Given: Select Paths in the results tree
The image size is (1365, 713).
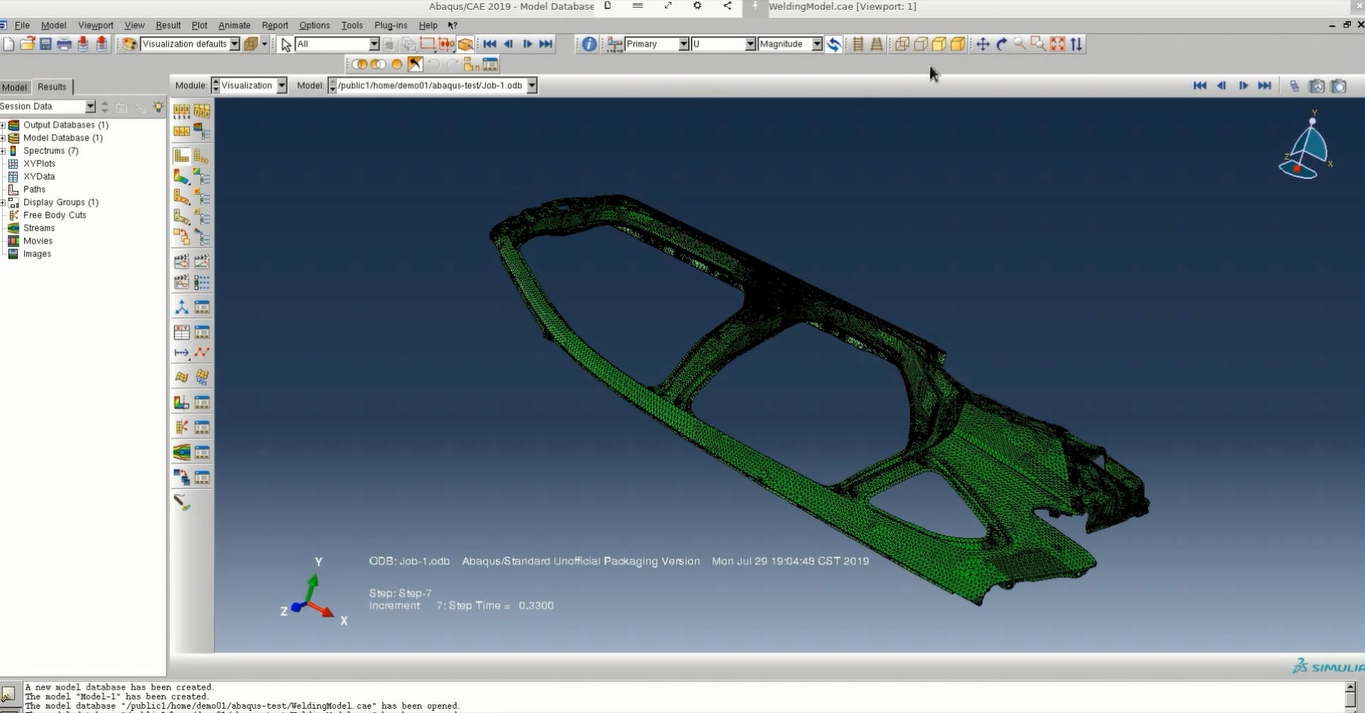Looking at the screenshot, I should pyautogui.click(x=34, y=189).
